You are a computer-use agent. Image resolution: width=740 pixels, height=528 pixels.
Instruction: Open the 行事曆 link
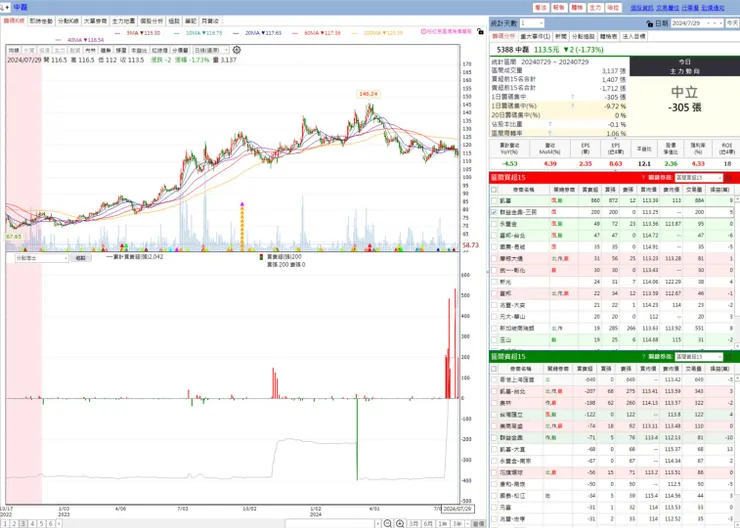tap(690, 8)
